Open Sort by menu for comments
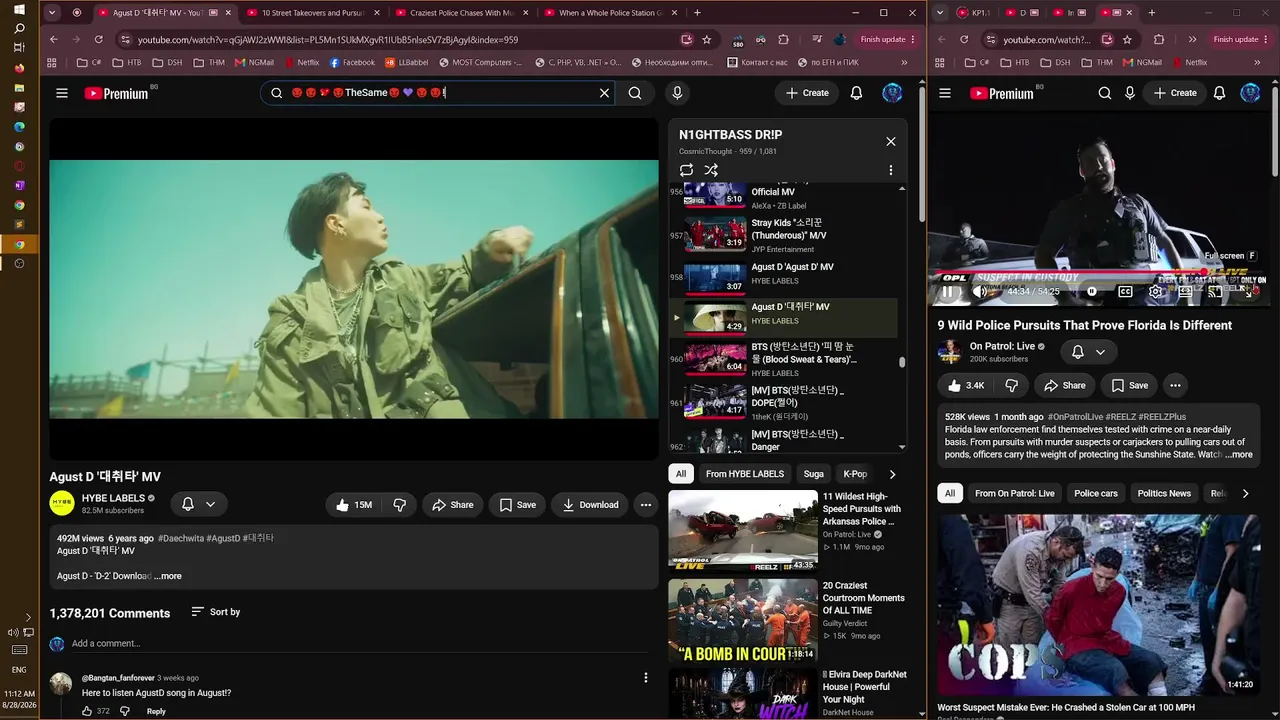Viewport: 1280px width, 720px height. tap(215, 612)
